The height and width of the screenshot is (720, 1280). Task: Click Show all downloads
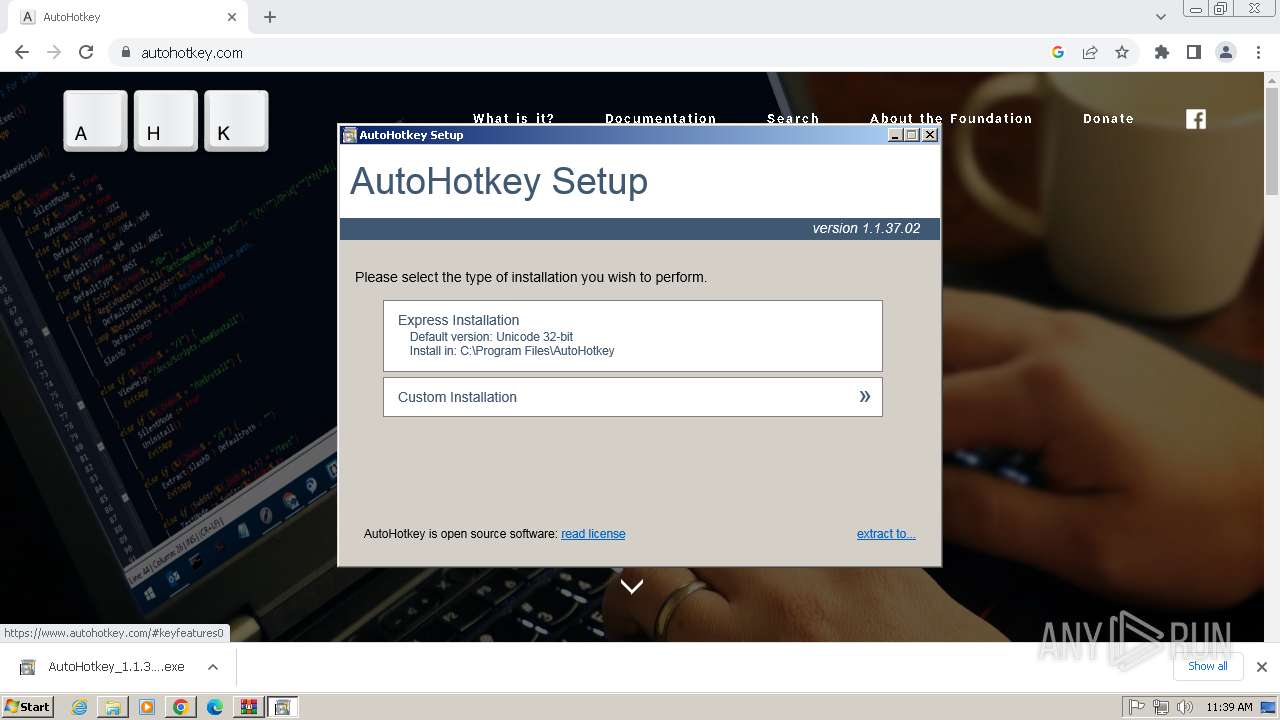[1208, 666]
